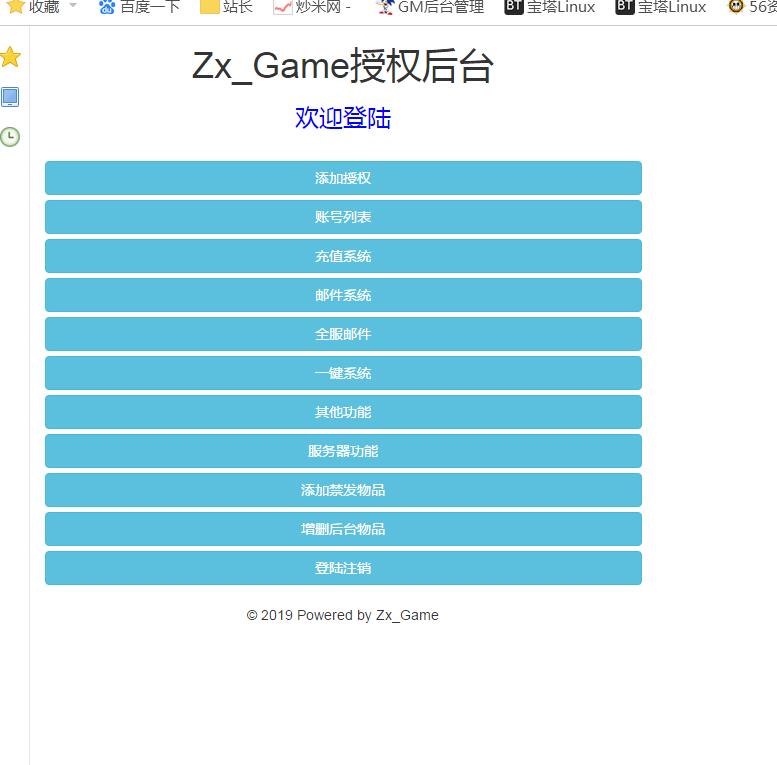Click the star favorites icon in sidebar

click(10, 57)
